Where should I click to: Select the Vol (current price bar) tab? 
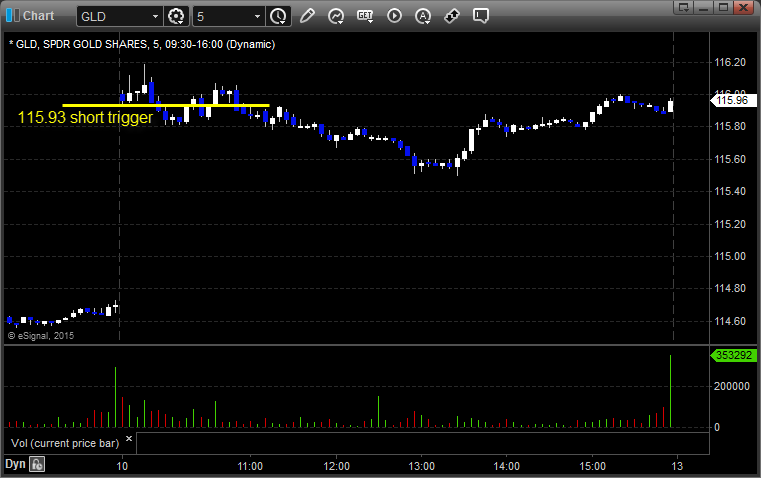pyautogui.click(x=64, y=441)
